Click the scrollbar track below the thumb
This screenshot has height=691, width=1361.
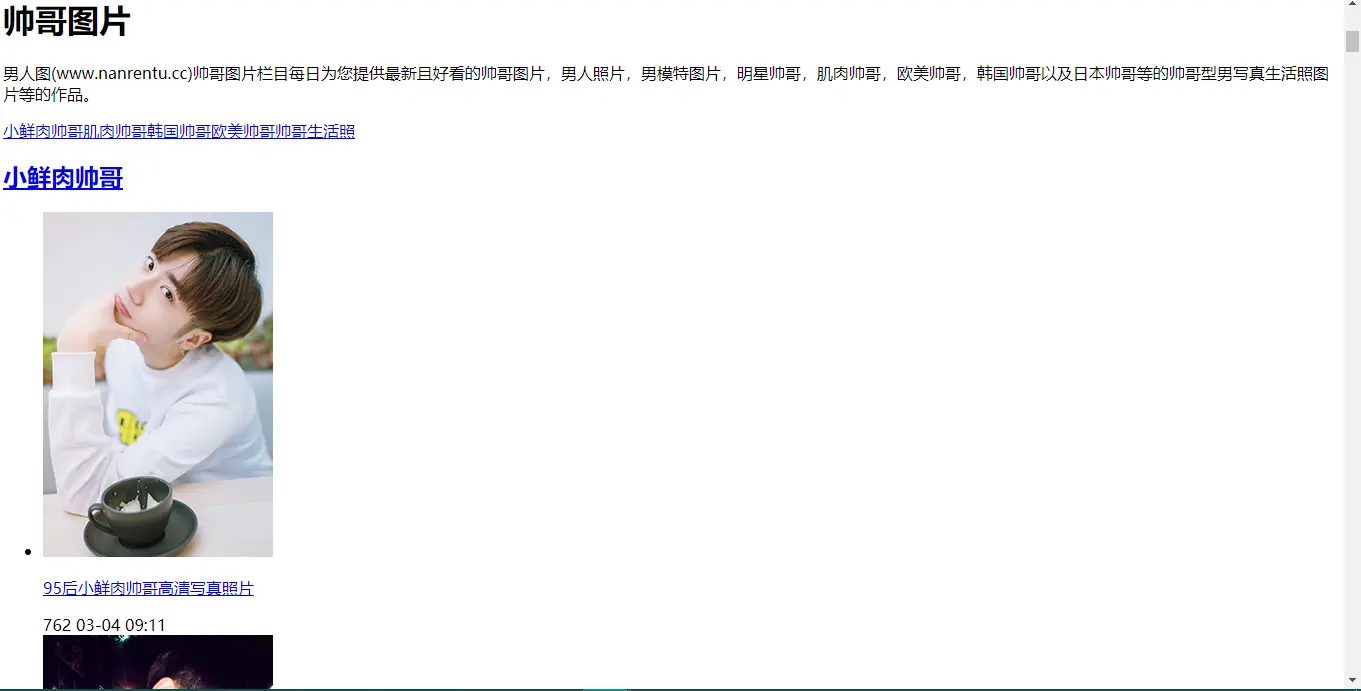1353,350
